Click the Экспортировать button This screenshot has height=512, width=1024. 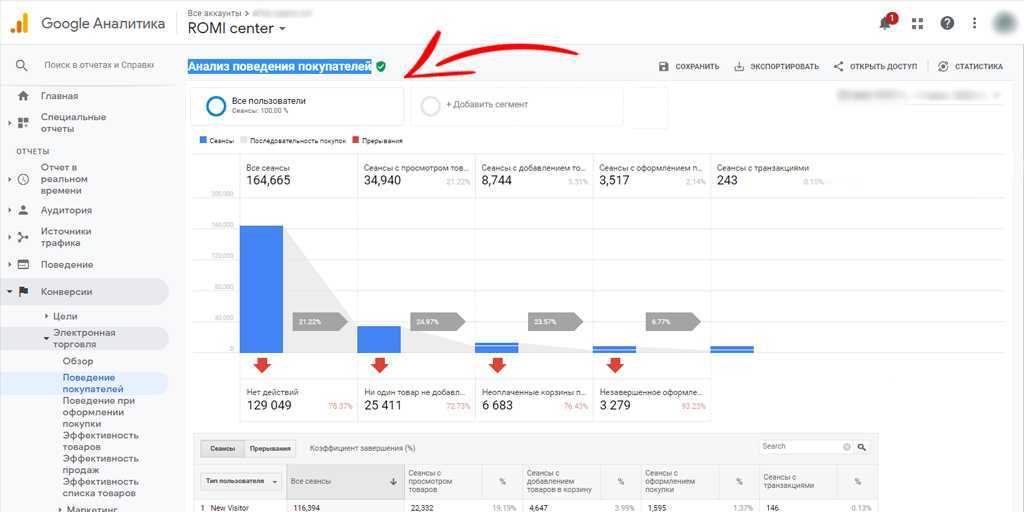click(776, 67)
